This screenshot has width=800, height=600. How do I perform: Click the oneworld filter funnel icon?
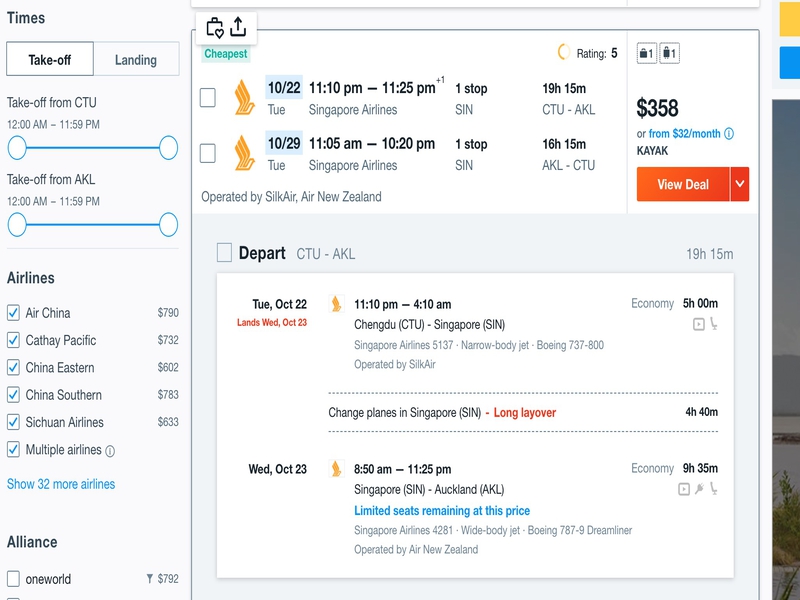[x=149, y=579]
